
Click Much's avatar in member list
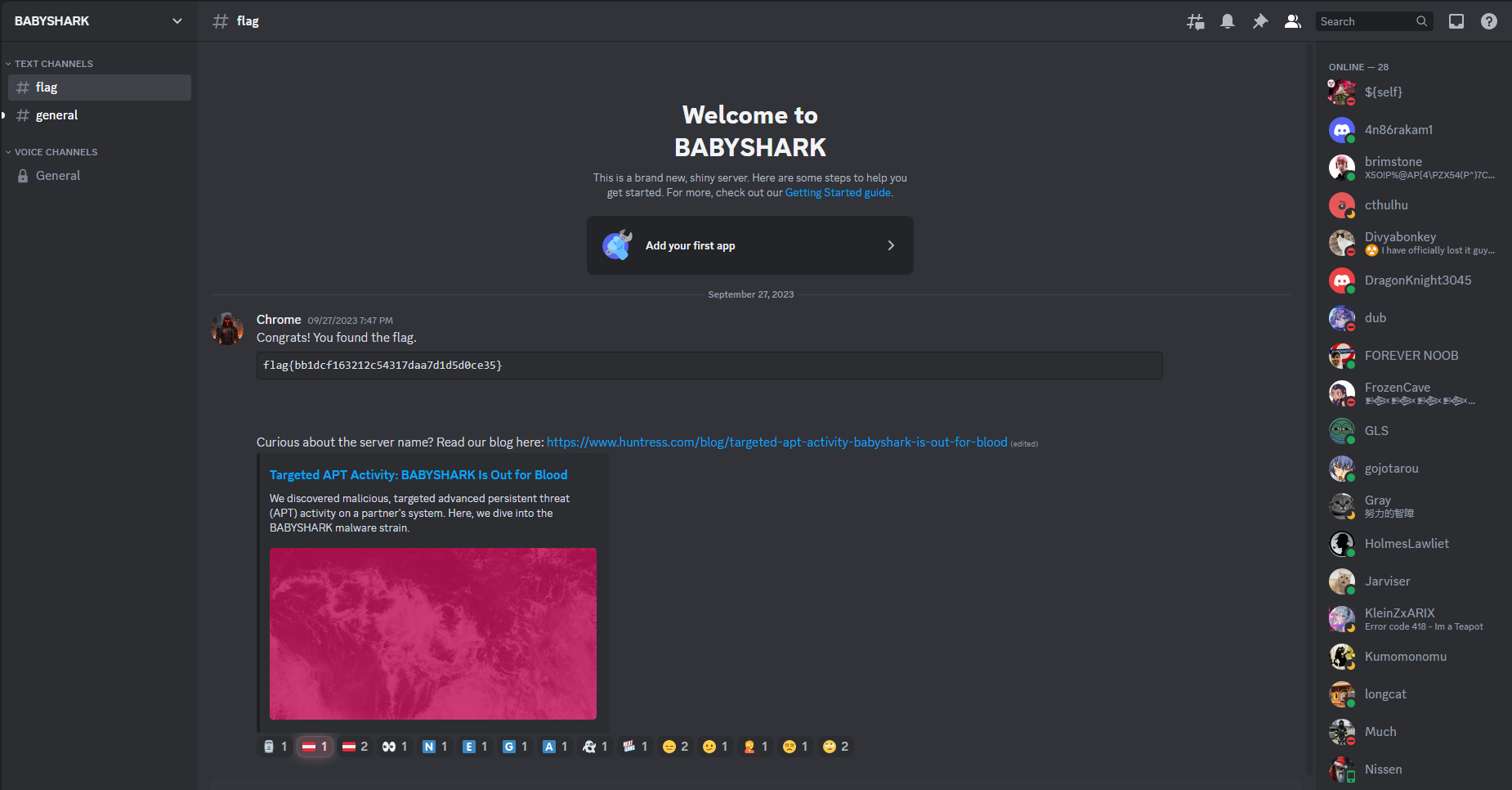(1341, 732)
